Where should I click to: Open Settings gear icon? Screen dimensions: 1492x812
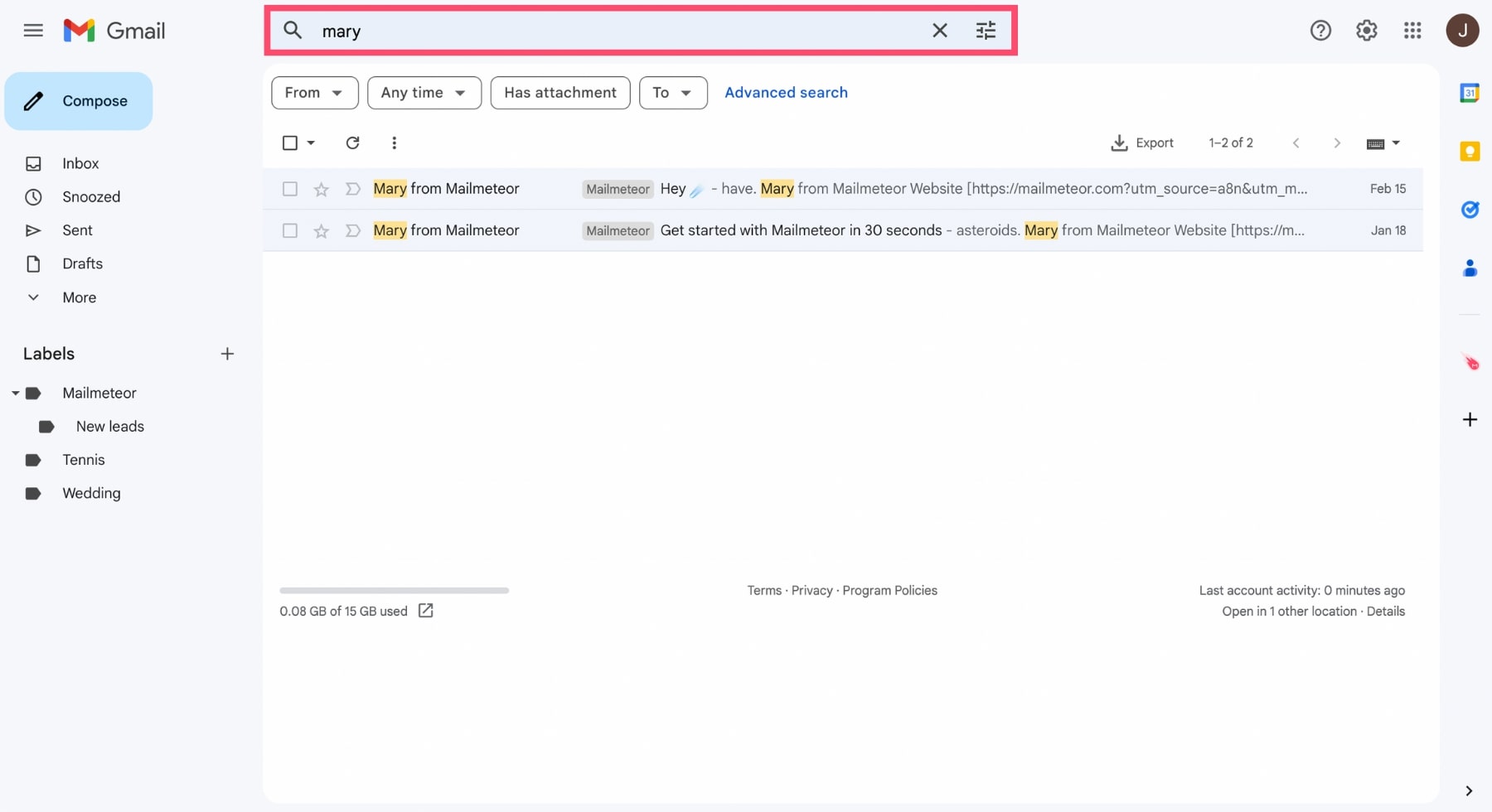click(x=1367, y=31)
